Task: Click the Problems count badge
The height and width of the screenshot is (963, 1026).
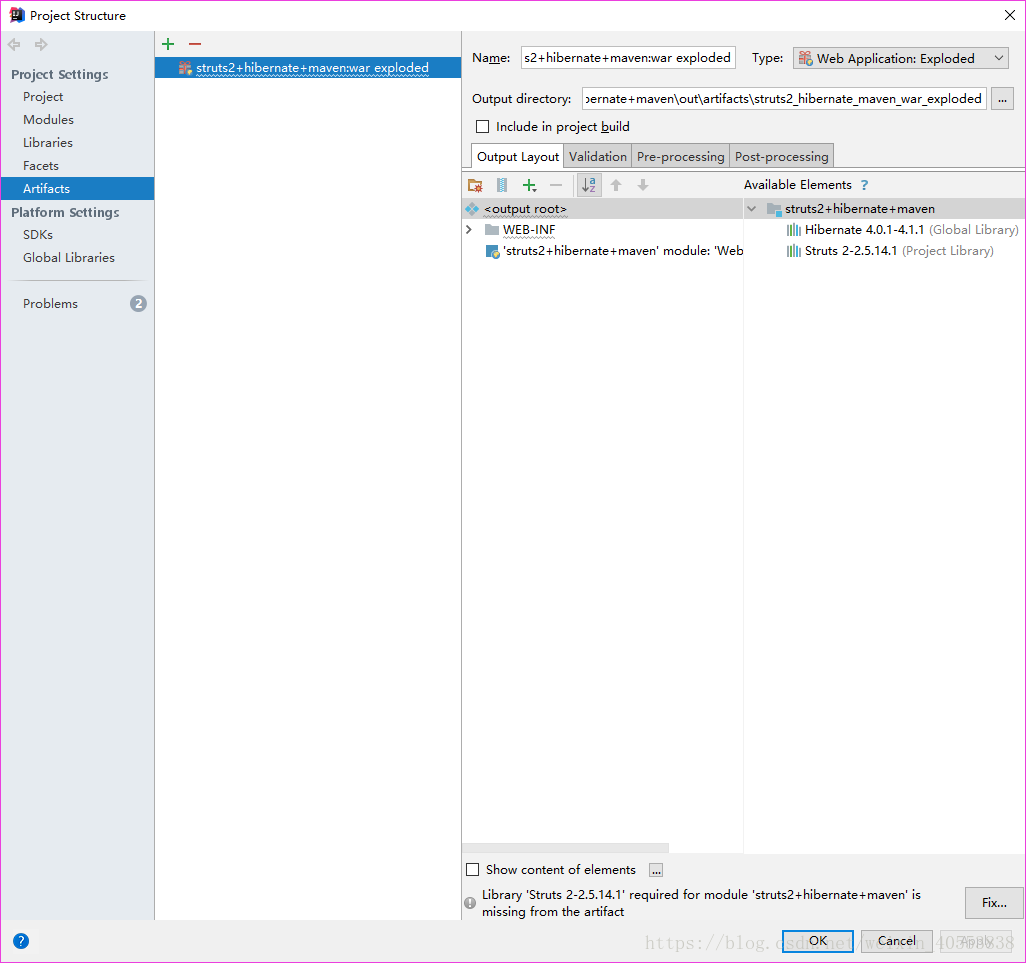Action: click(x=138, y=304)
